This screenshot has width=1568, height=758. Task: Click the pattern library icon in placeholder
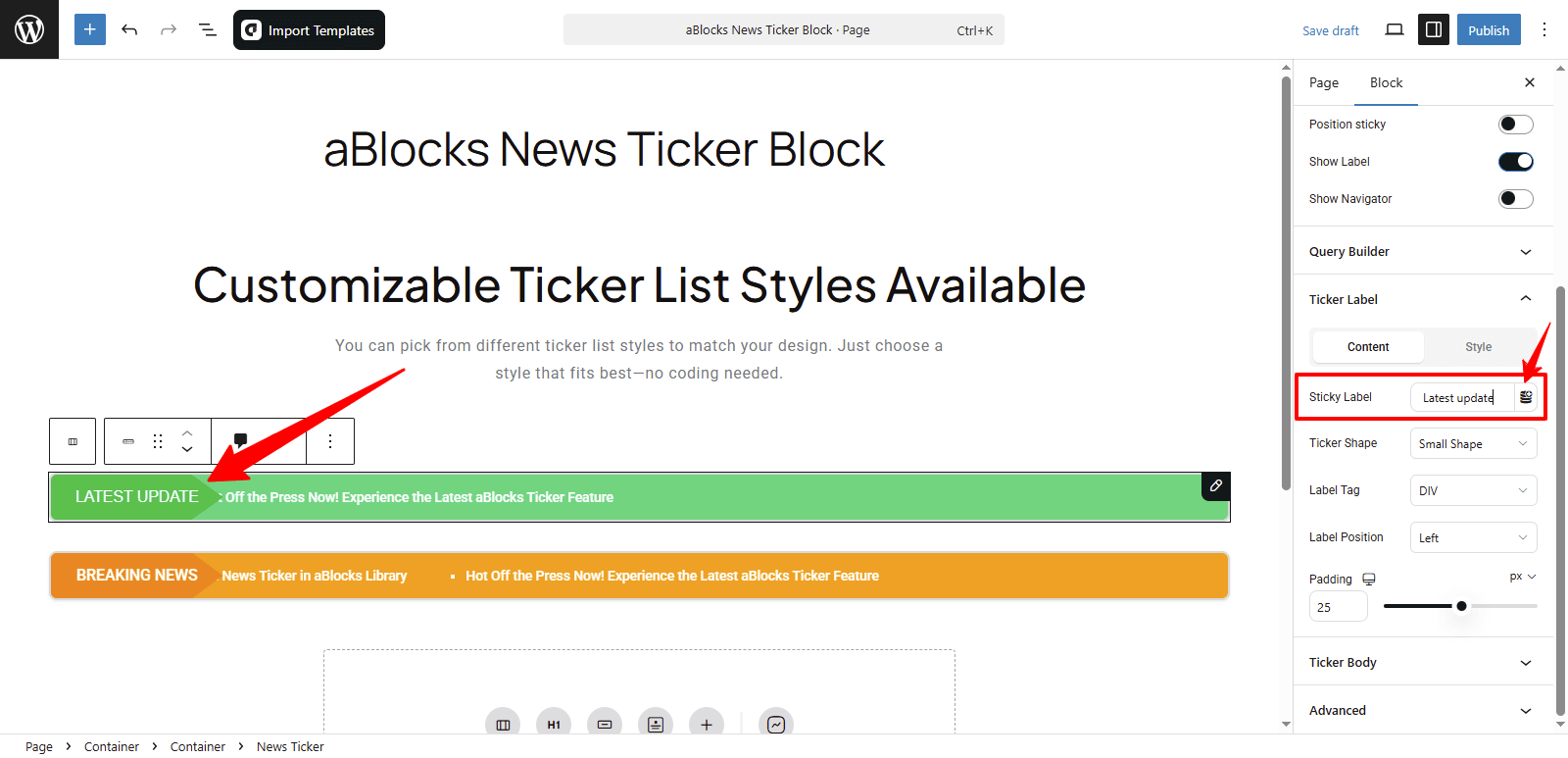tap(776, 725)
